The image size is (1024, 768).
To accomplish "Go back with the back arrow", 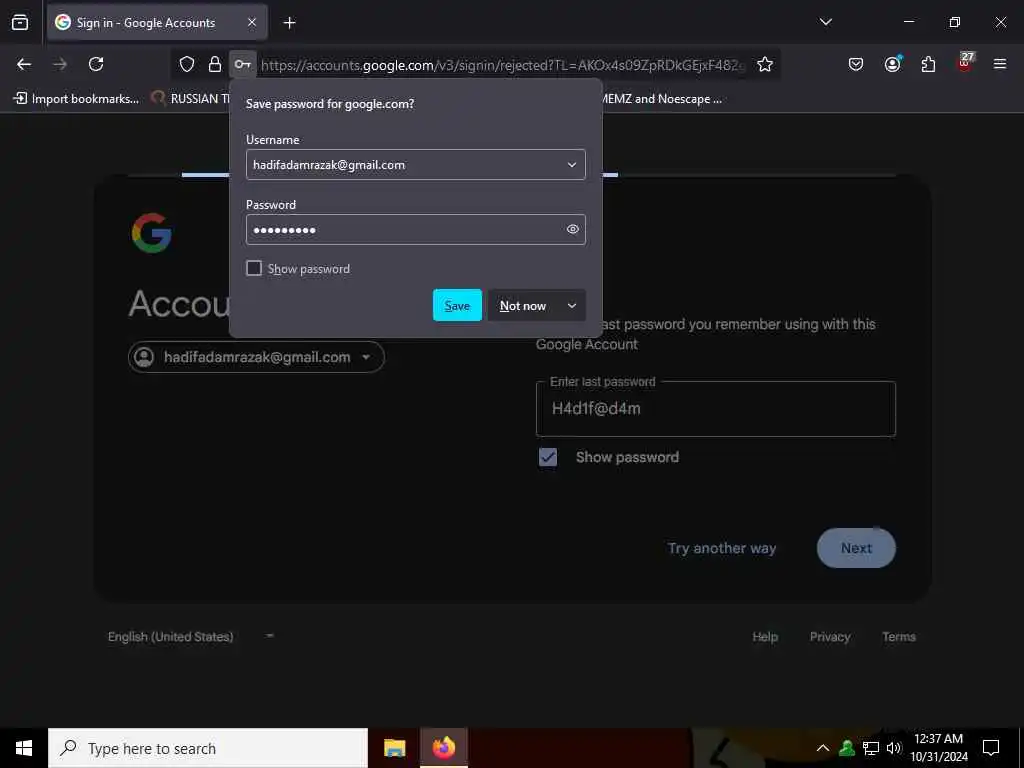I will tap(24, 64).
